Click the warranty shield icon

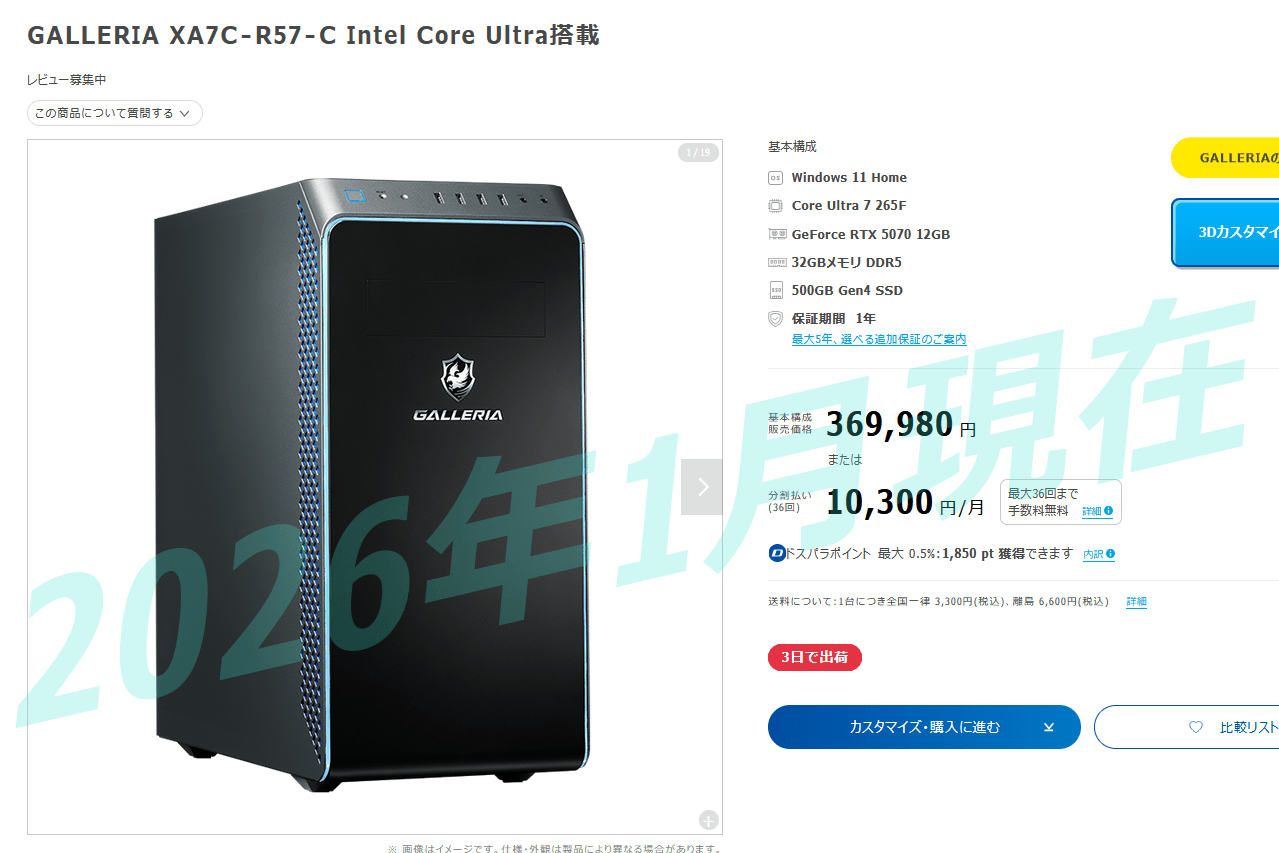pyautogui.click(x=775, y=319)
